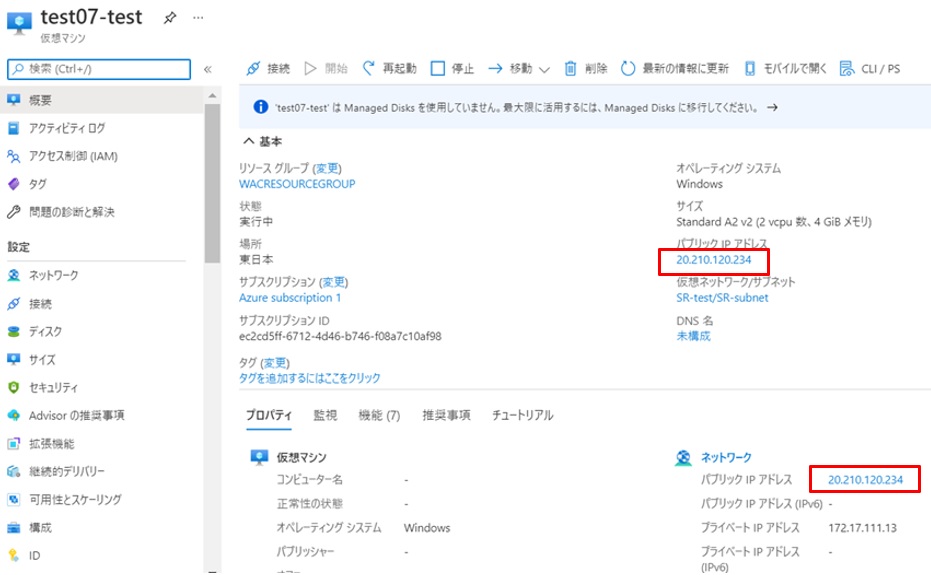Click the セキュリティ shield icon
931x575 pixels.
14,387
